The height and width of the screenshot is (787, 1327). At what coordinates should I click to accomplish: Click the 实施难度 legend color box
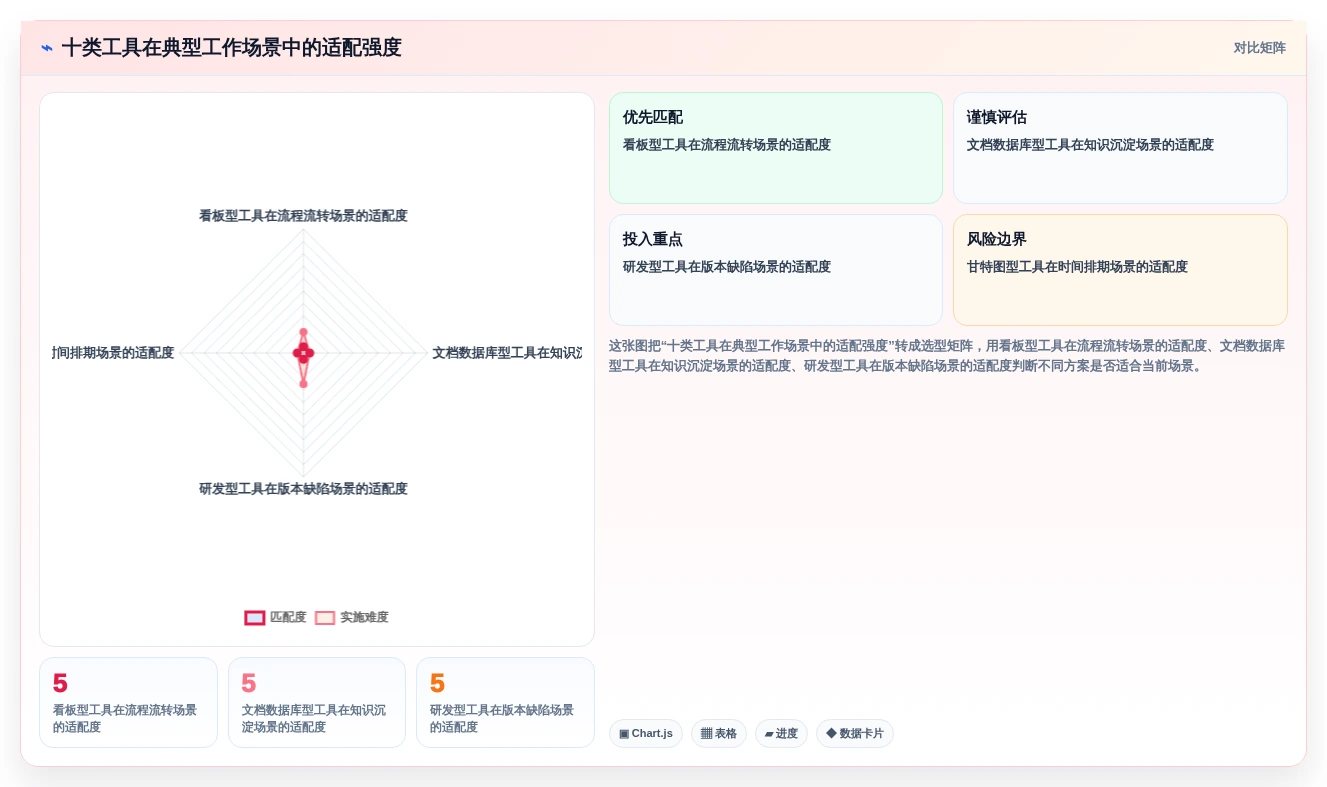pos(325,618)
